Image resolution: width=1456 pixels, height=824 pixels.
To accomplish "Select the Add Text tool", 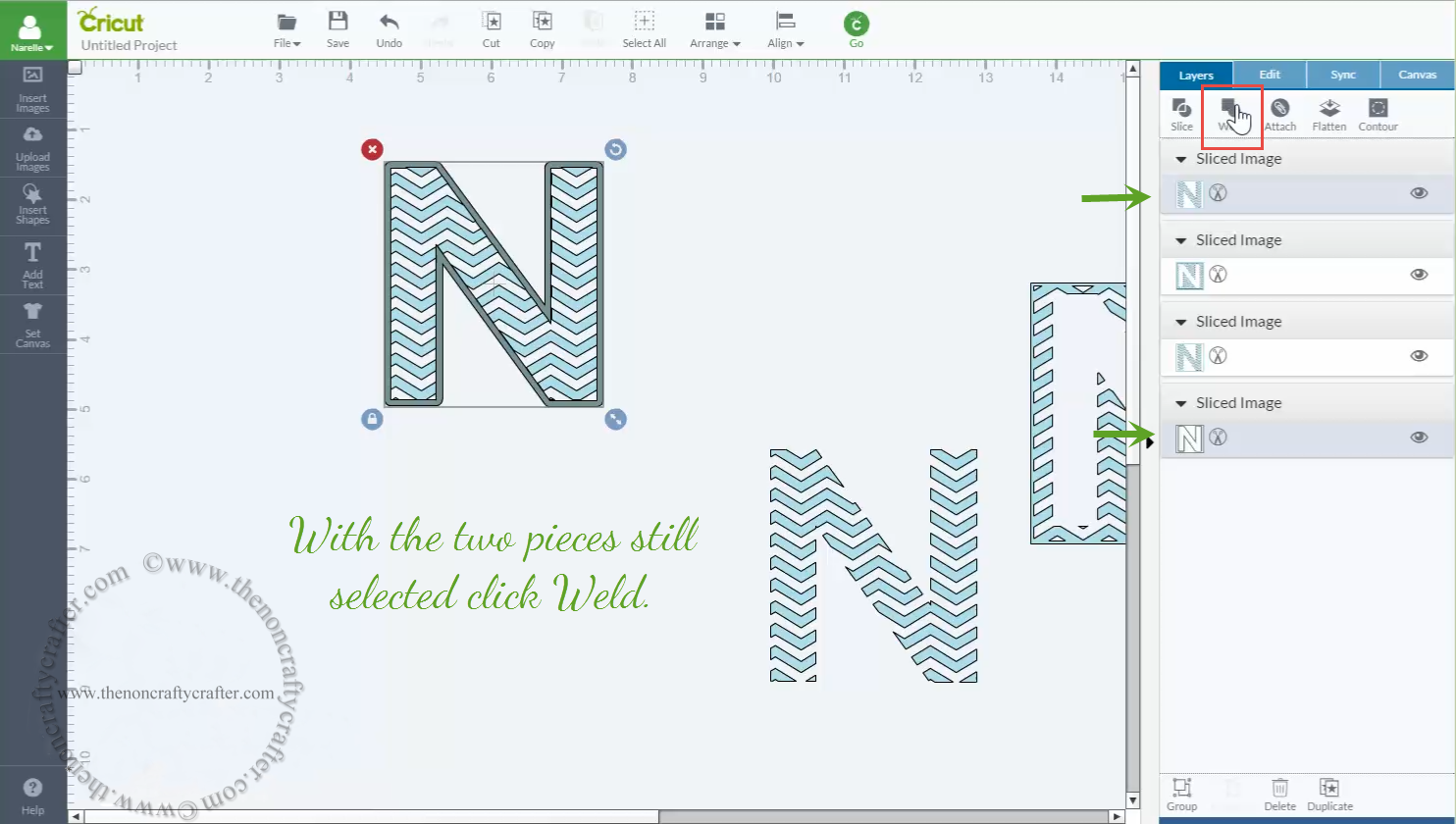I will click(x=32, y=263).
